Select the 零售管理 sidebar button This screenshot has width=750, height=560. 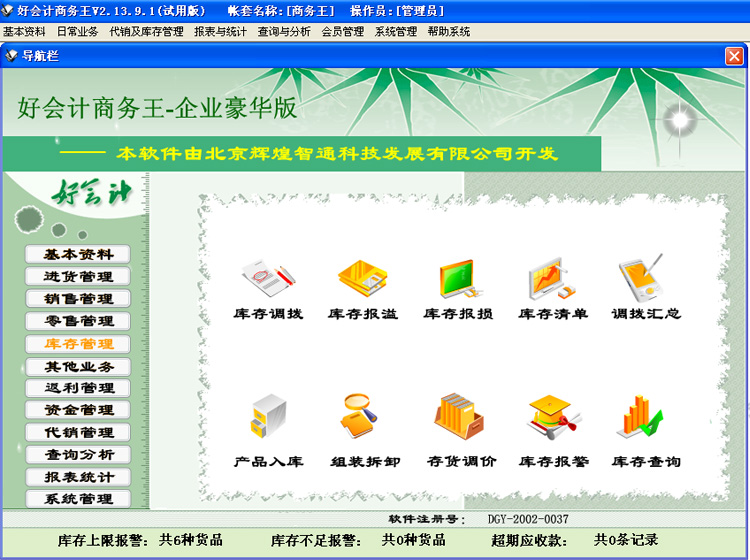(x=78, y=321)
